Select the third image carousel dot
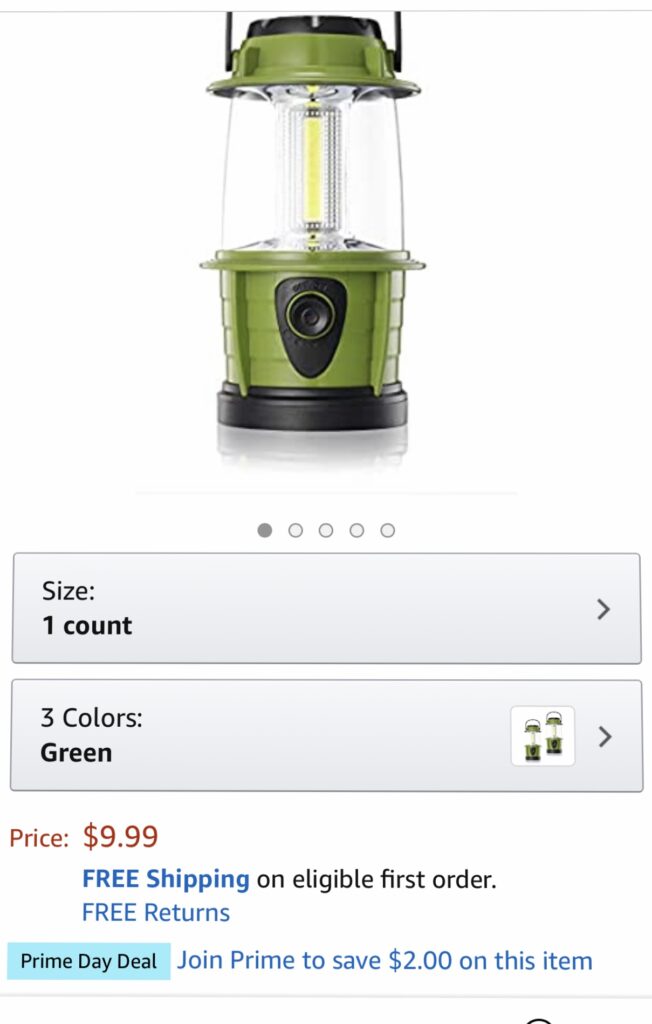Viewport: 652px width, 1024px height. (x=326, y=530)
